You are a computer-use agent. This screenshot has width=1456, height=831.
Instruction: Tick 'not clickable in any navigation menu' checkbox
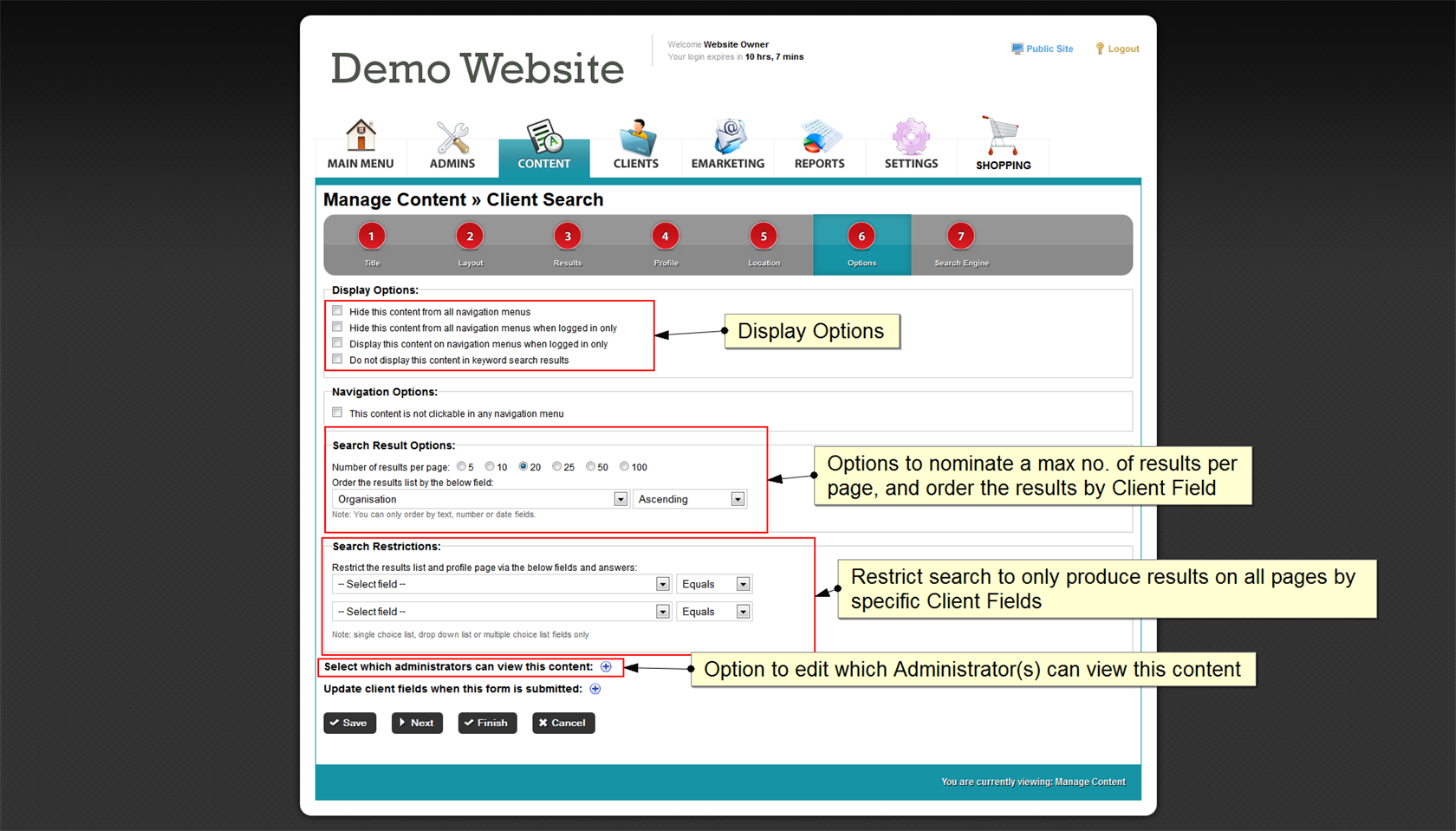coord(338,413)
